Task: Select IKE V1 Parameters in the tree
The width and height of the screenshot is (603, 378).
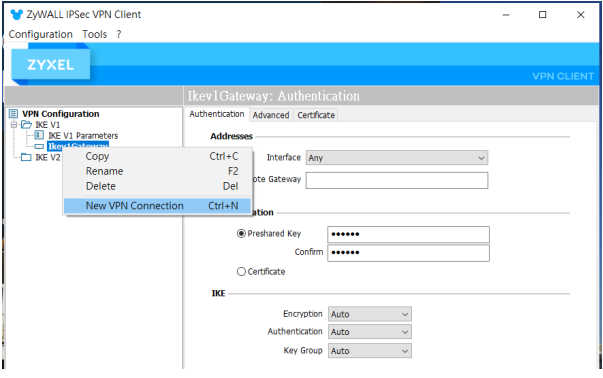Action: coord(83,135)
